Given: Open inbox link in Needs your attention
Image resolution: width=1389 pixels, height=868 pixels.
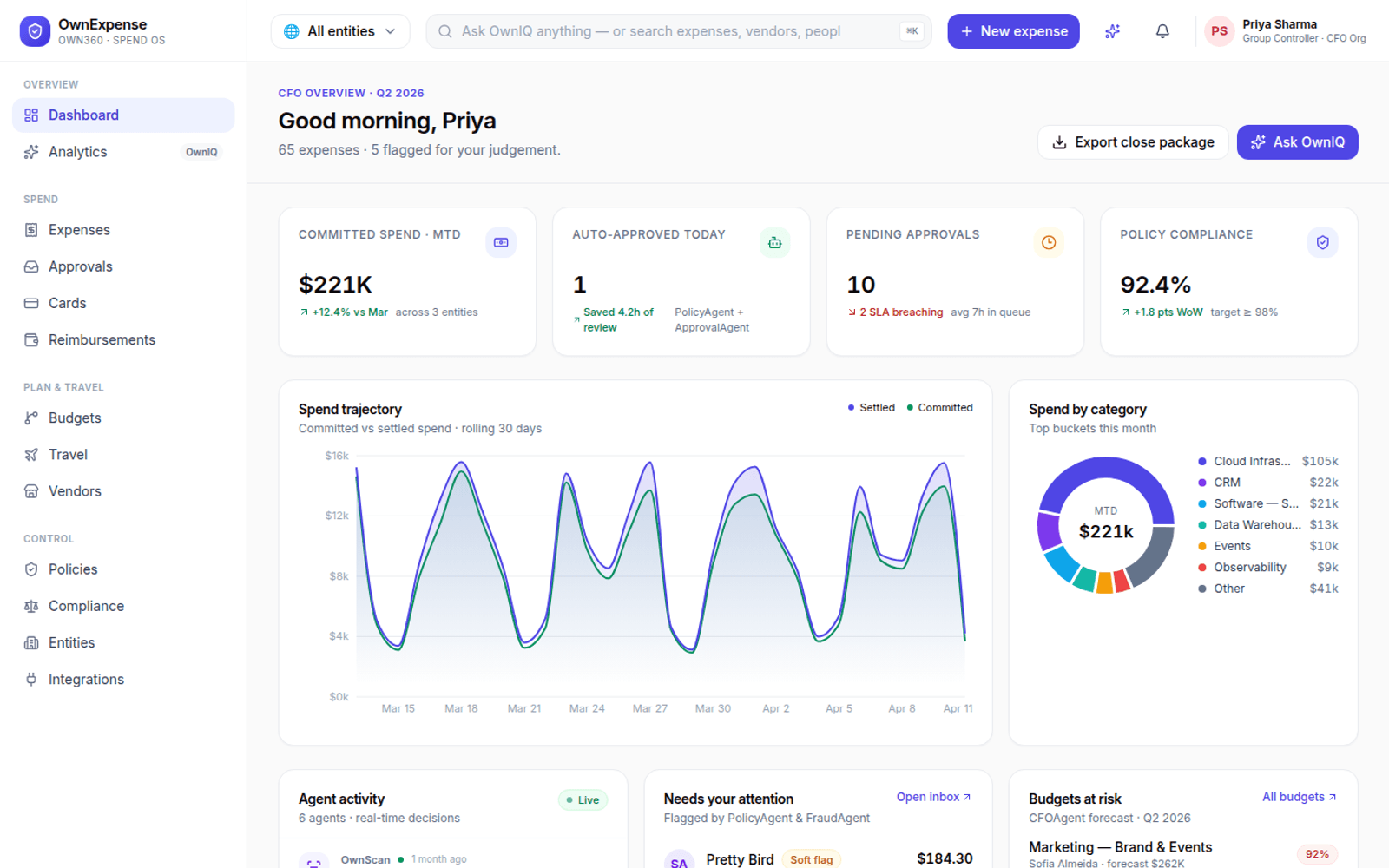Looking at the screenshot, I should (934, 797).
